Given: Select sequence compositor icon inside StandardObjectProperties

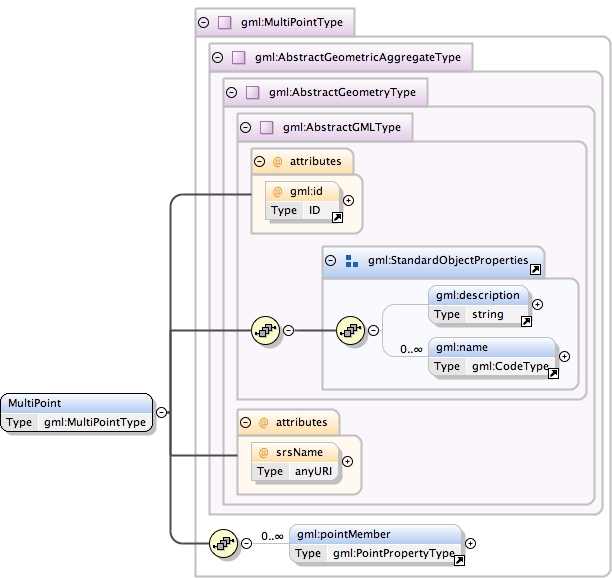Looking at the screenshot, I should coord(350,331).
